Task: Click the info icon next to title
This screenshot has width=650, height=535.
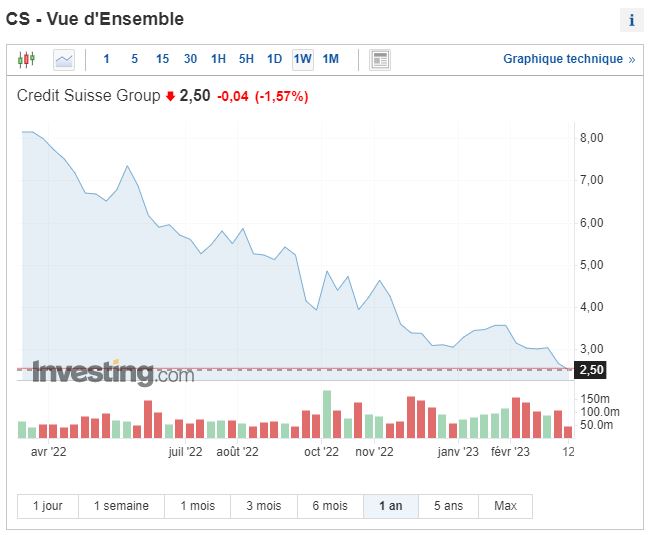Action: (631, 20)
